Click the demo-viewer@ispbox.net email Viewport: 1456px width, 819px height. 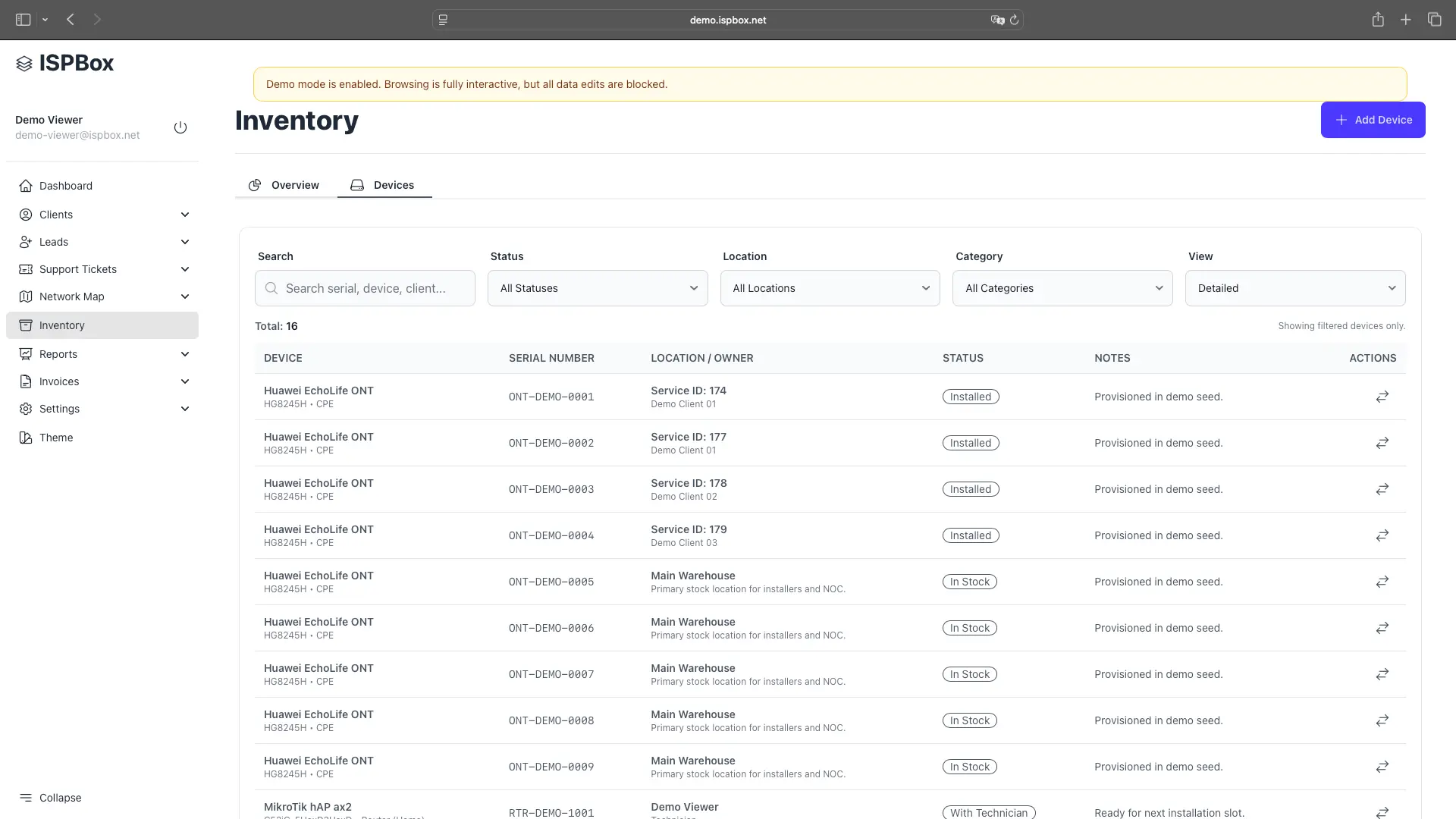pos(77,135)
